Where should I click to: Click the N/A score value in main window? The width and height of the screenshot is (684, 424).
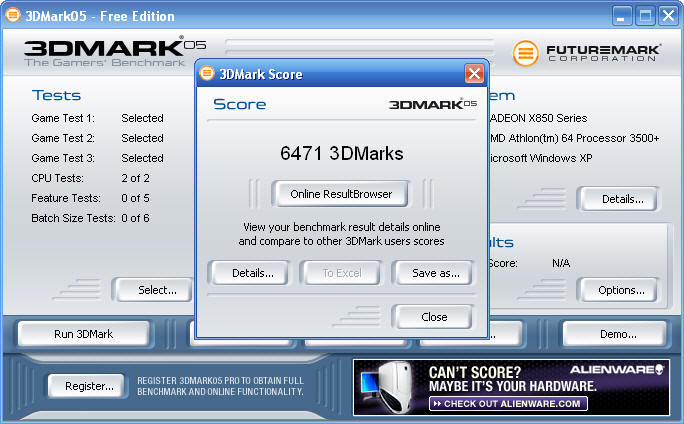point(561,263)
